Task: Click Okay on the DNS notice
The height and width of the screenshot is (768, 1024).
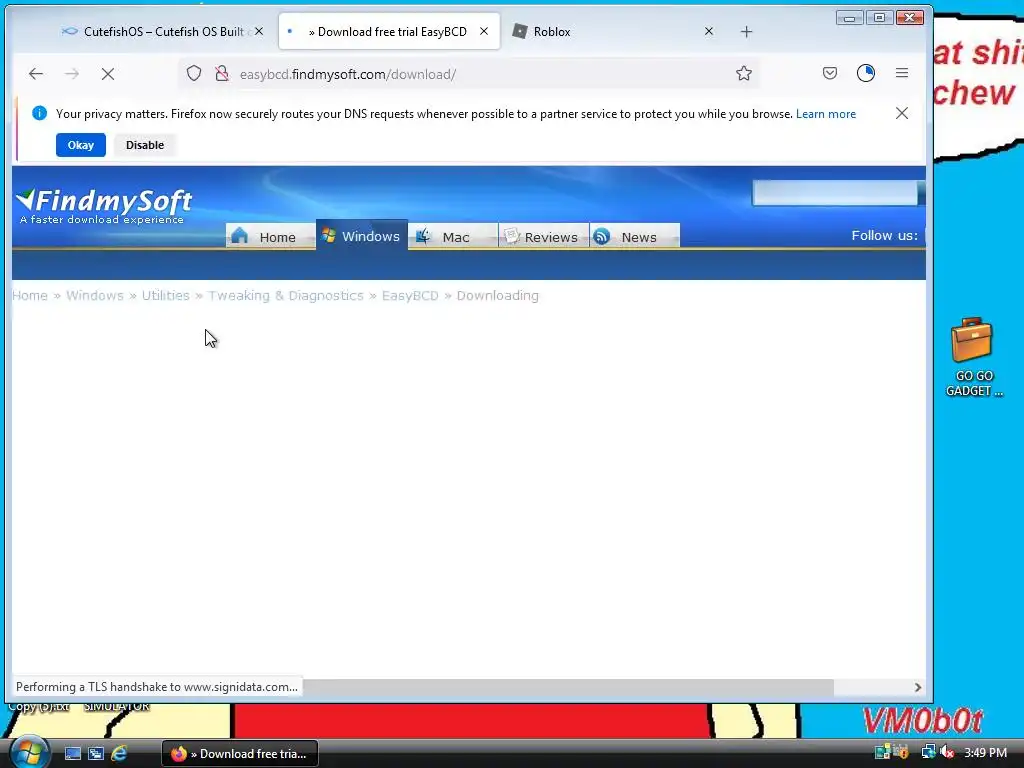Action: point(81,145)
